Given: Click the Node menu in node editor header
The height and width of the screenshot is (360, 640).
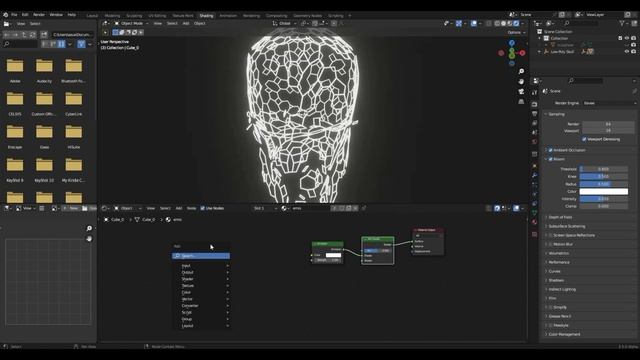Looking at the screenshot, I should coord(191,209).
